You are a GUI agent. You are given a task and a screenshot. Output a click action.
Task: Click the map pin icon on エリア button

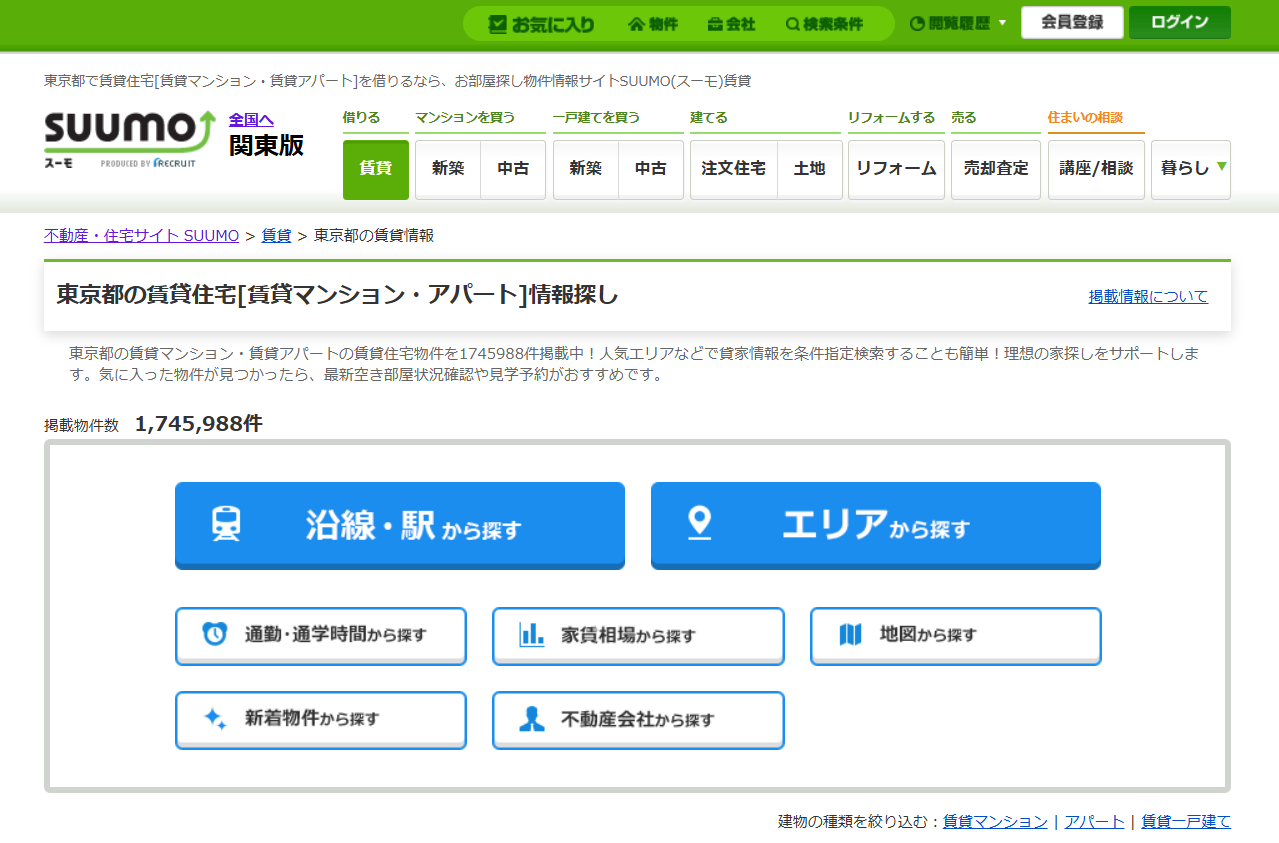(700, 524)
